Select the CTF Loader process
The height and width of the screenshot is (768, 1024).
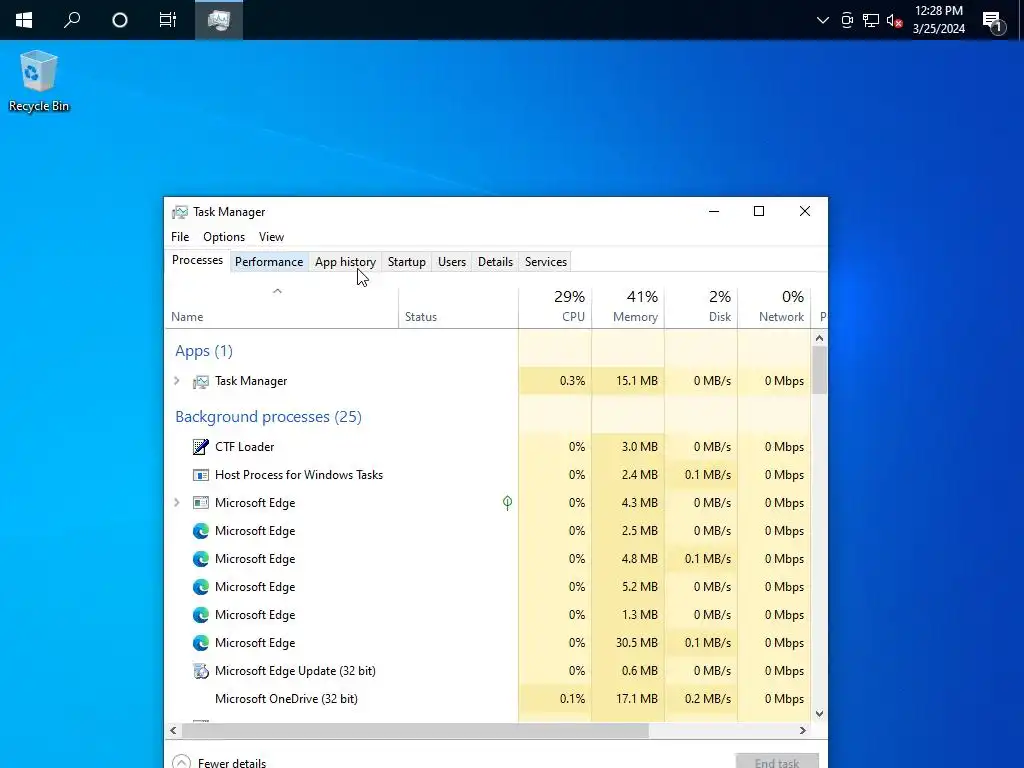487,447
